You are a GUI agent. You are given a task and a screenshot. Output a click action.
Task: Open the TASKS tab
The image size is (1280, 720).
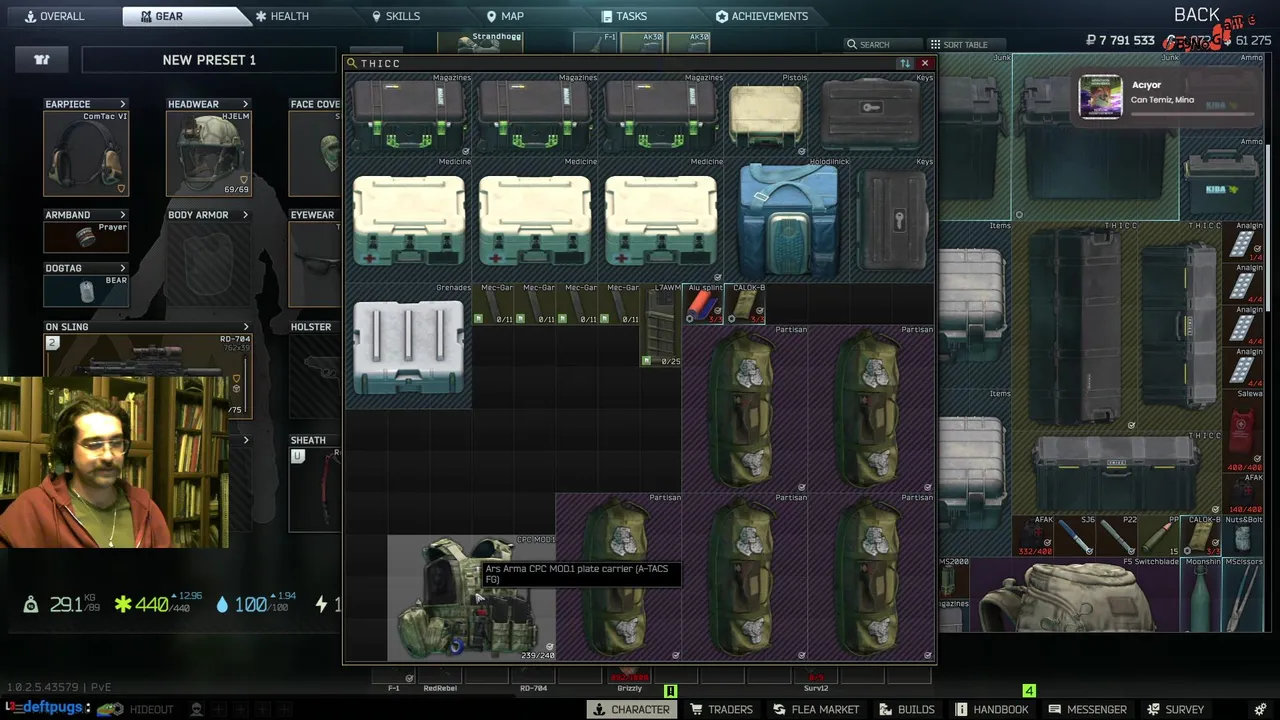(x=624, y=16)
